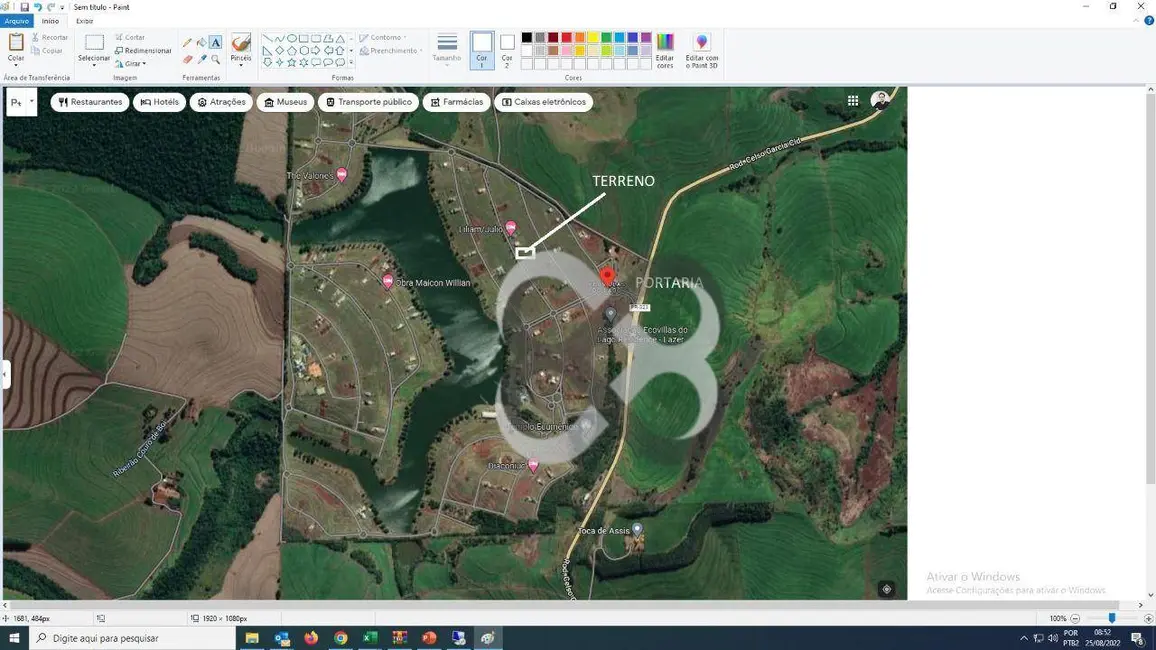
Task: Click the Redimensionar button
Action: coord(144,50)
